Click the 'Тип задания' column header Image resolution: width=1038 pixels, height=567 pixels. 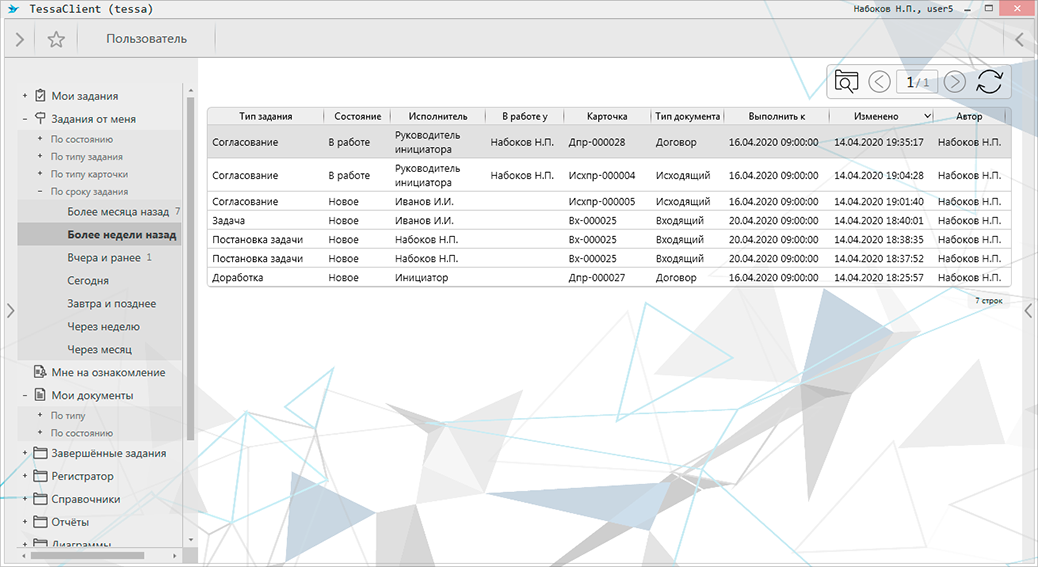pos(265,117)
